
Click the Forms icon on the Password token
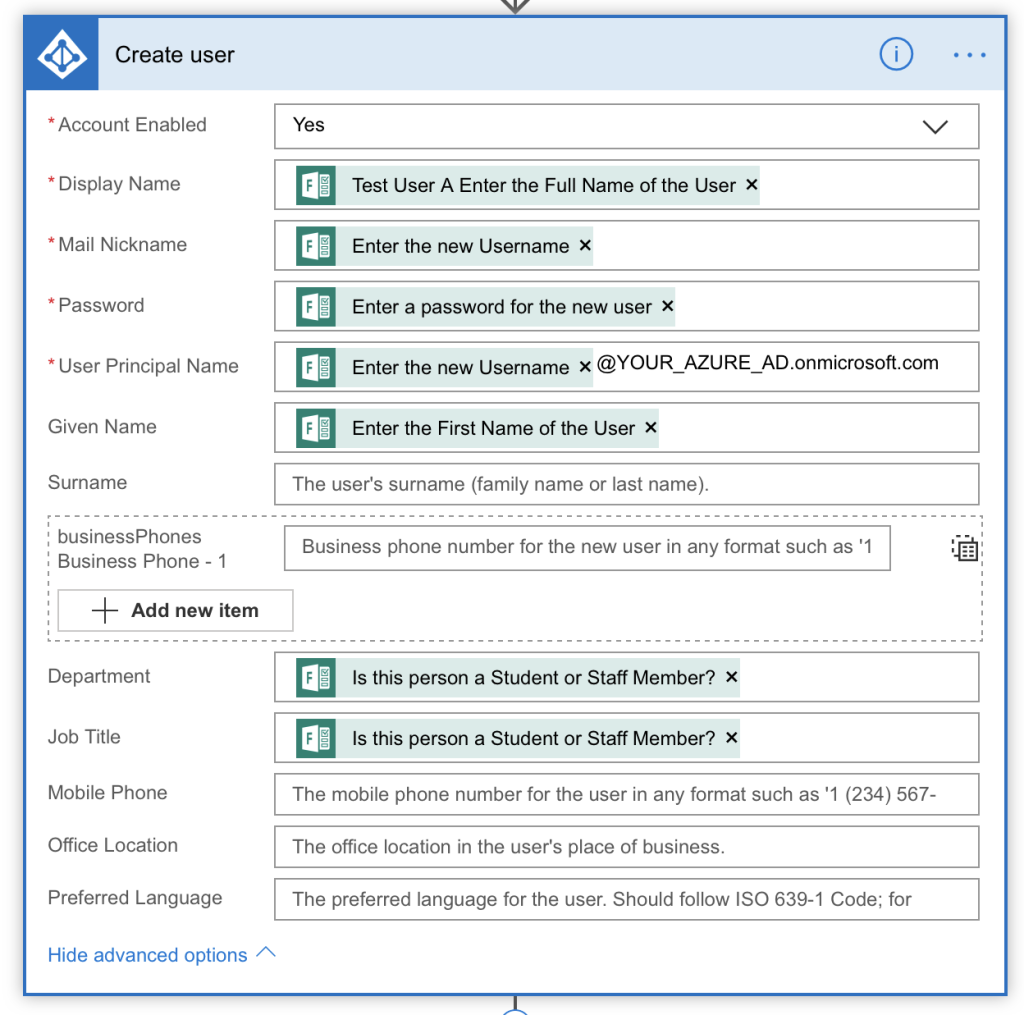pos(318,306)
